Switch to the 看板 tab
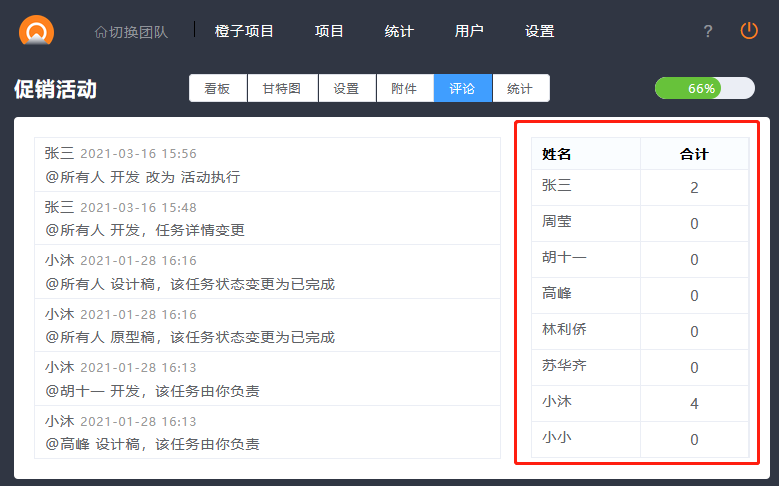 (x=218, y=88)
